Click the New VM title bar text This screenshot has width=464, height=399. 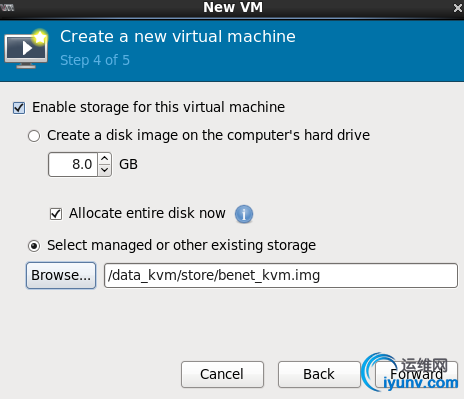[x=233, y=7]
